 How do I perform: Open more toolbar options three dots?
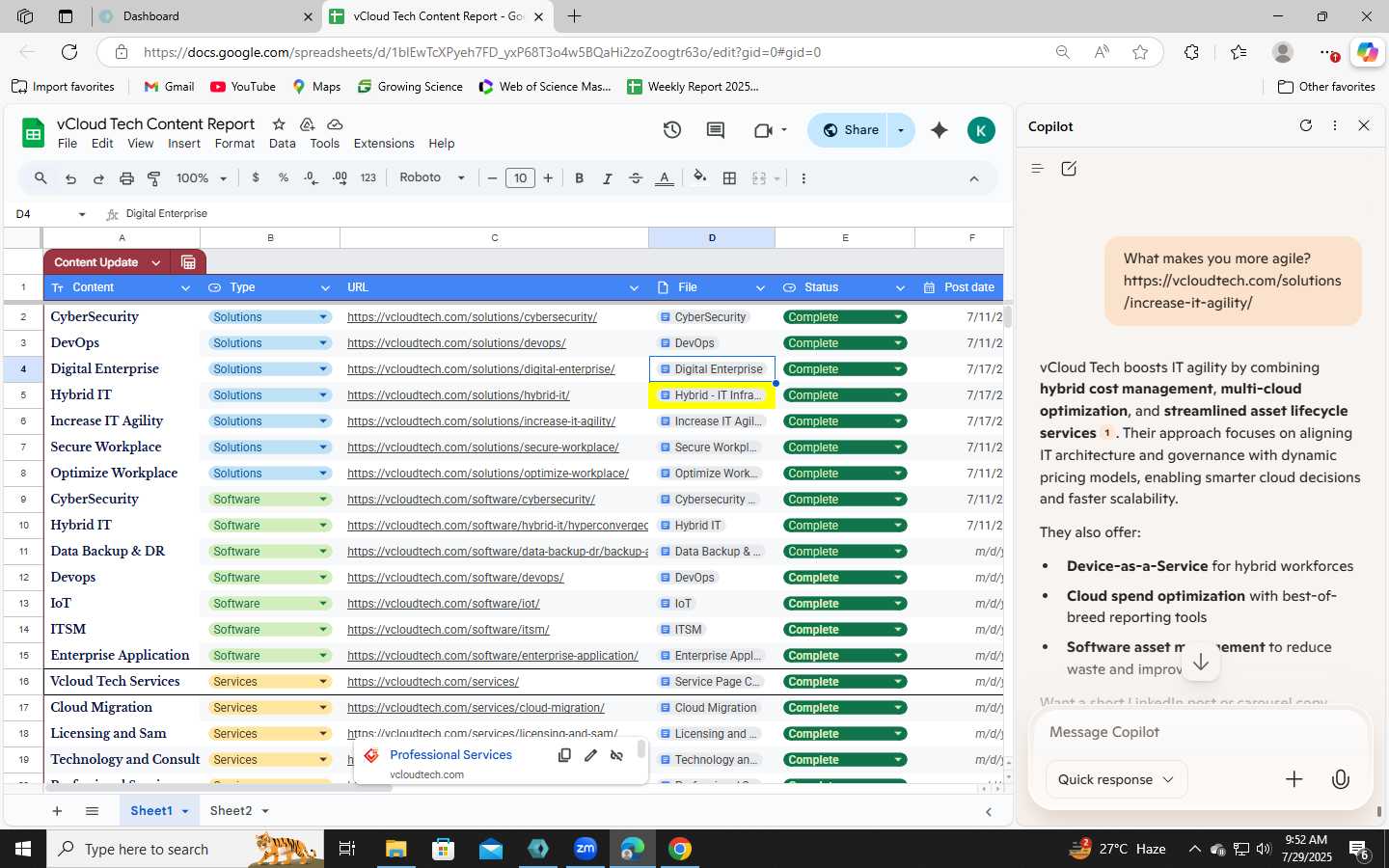click(803, 178)
